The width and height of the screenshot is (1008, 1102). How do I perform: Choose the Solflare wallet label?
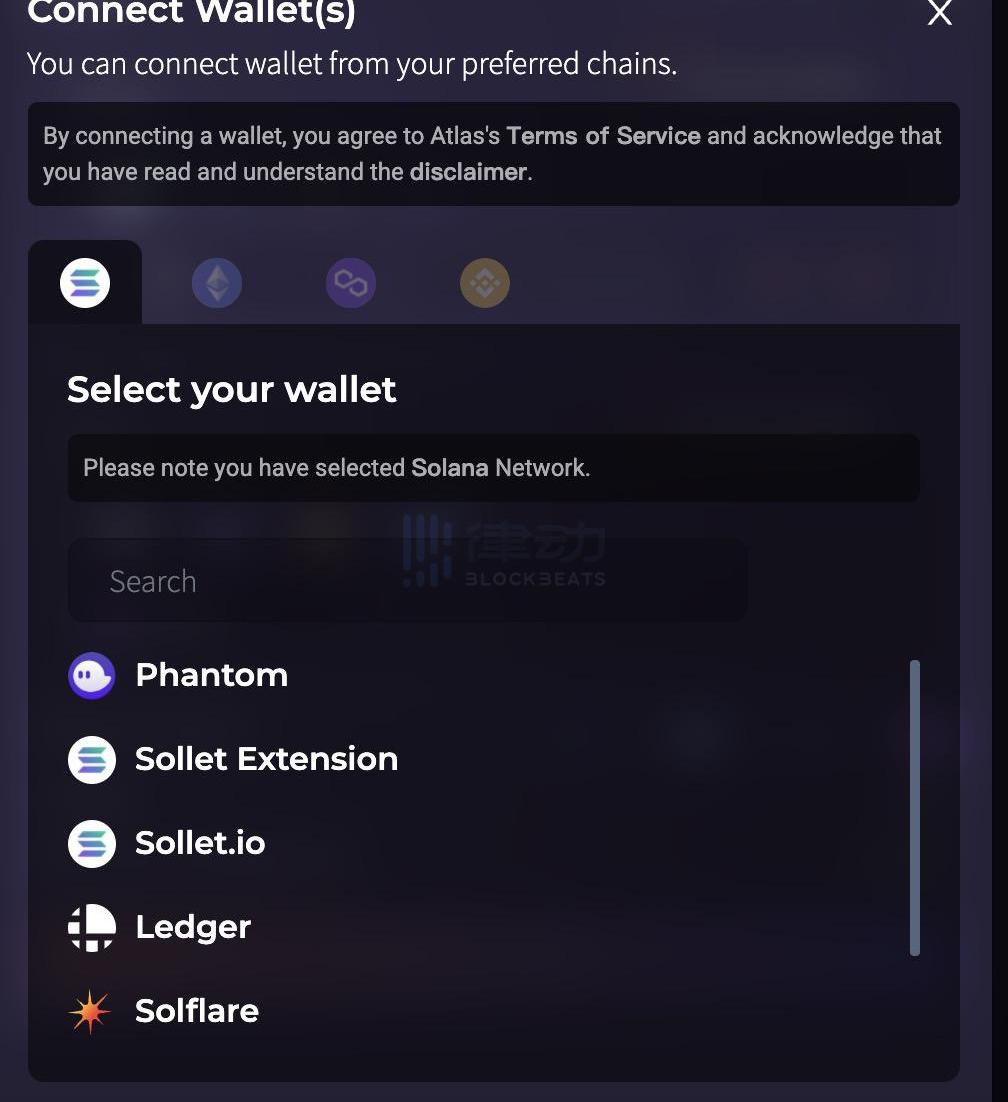point(197,1011)
